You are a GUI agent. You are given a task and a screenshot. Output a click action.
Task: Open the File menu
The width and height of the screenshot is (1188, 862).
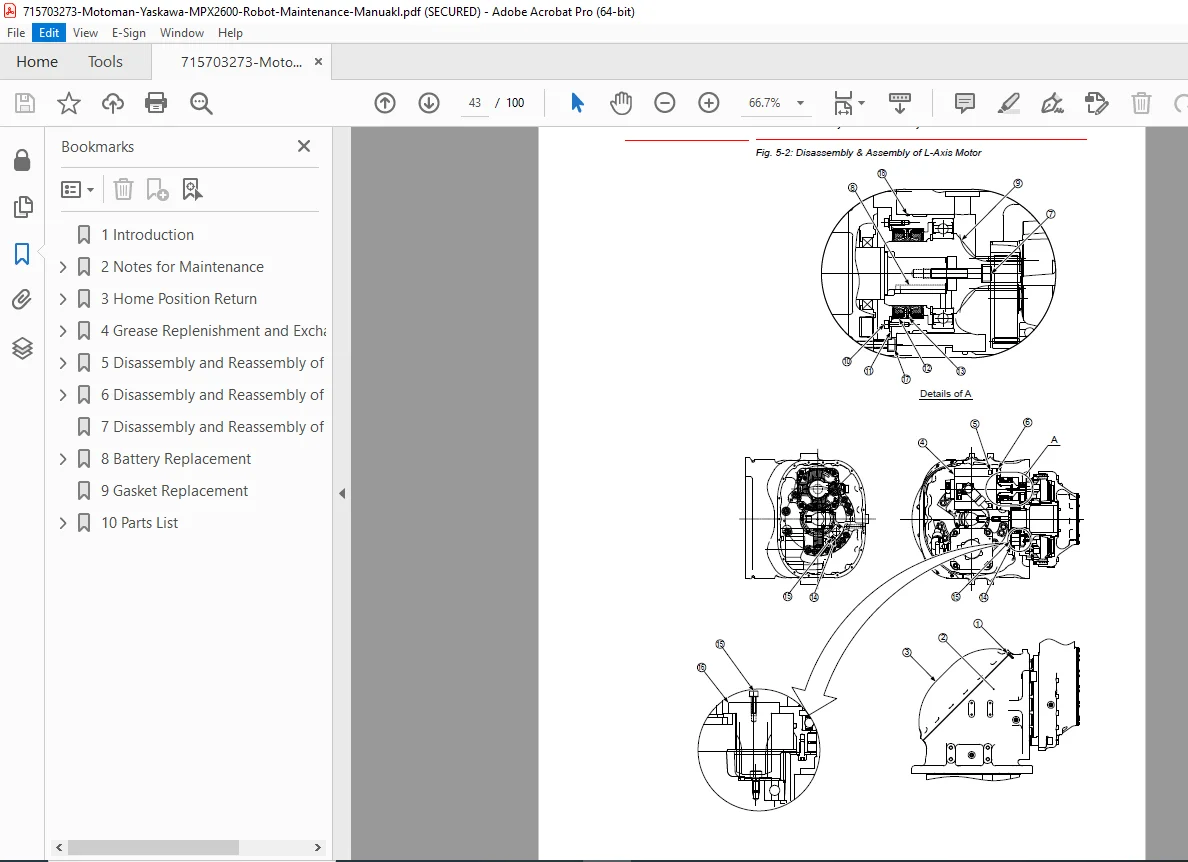point(16,33)
